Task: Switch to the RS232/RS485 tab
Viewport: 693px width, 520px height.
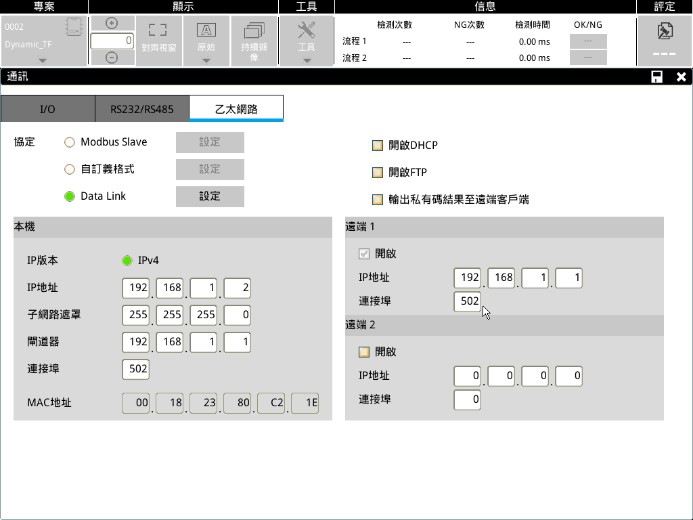Action: 141,109
